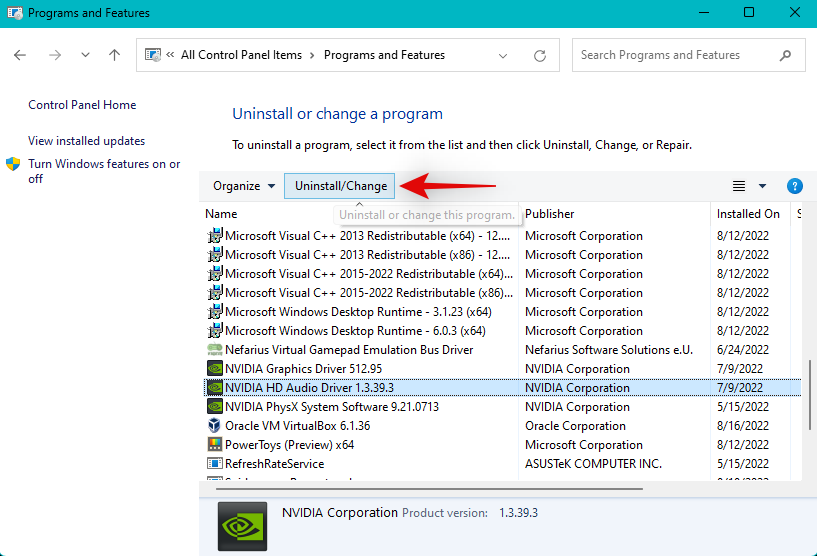Click the magnifier search icon
Viewport: 817px width, 556px height.
pyautogui.click(x=785, y=55)
